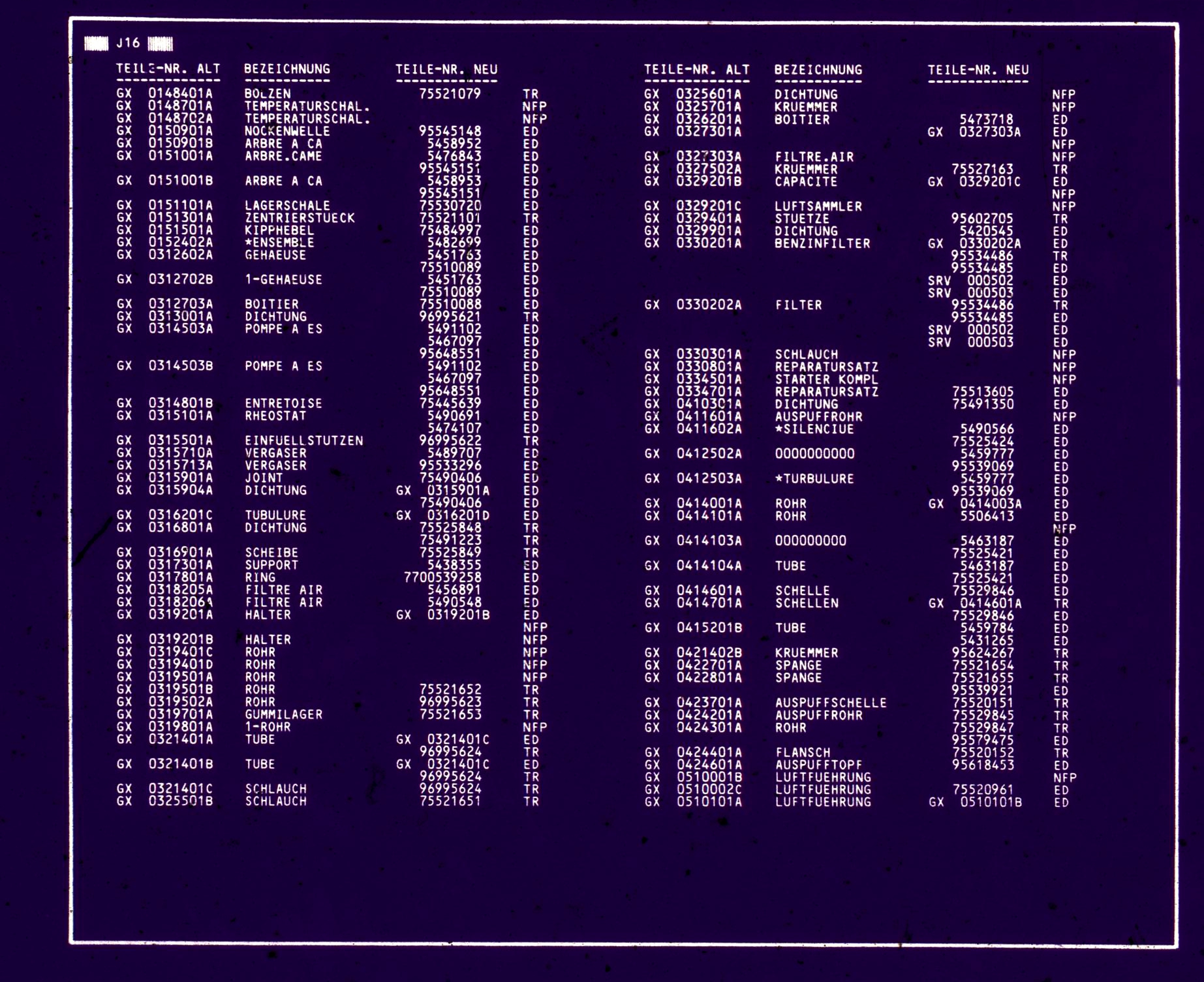Select the EINFUELLSTUTZEN description
Image resolution: width=1204 pixels, height=982 pixels.
pyautogui.click(x=303, y=440)
